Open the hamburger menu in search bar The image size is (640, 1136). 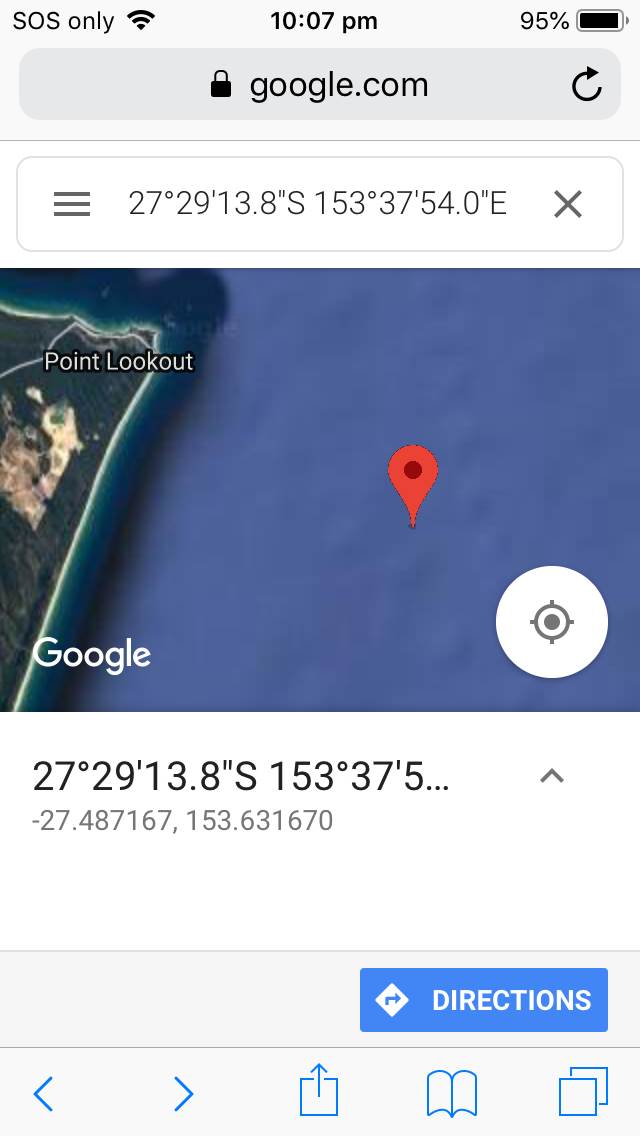point(72,204)
